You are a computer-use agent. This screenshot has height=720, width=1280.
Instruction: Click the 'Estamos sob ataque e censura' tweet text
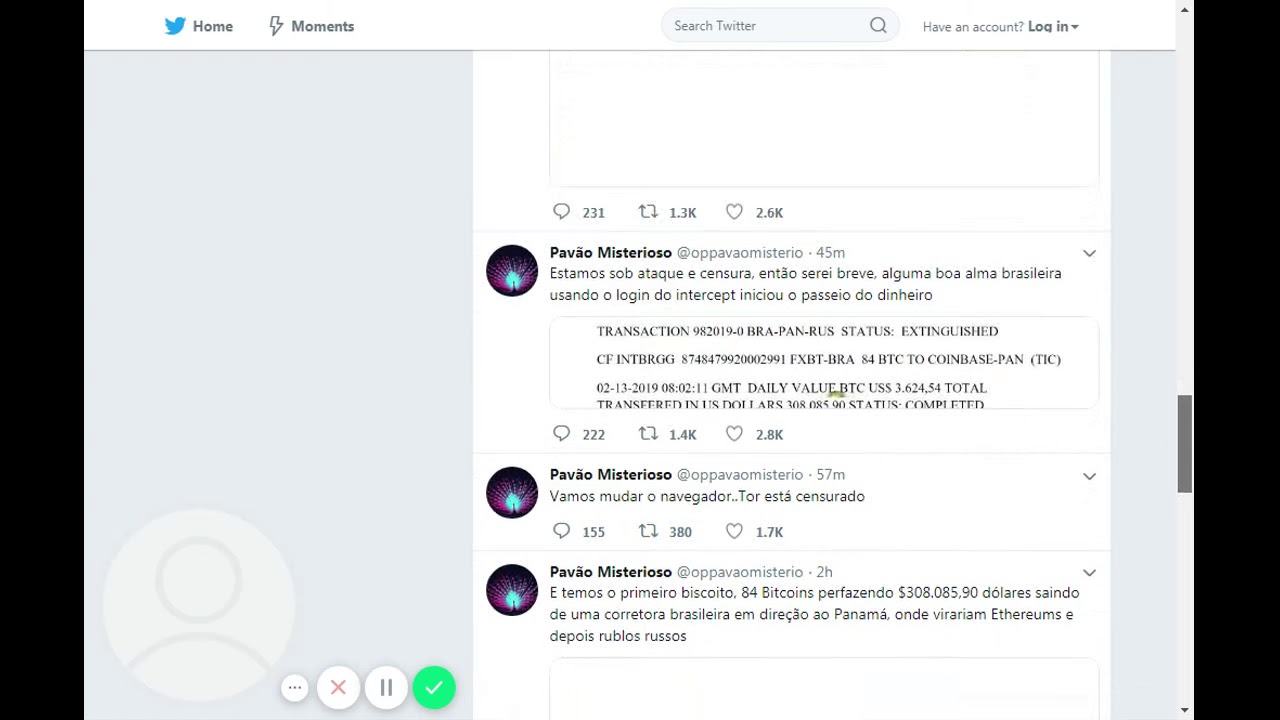[x=806, y=284]
